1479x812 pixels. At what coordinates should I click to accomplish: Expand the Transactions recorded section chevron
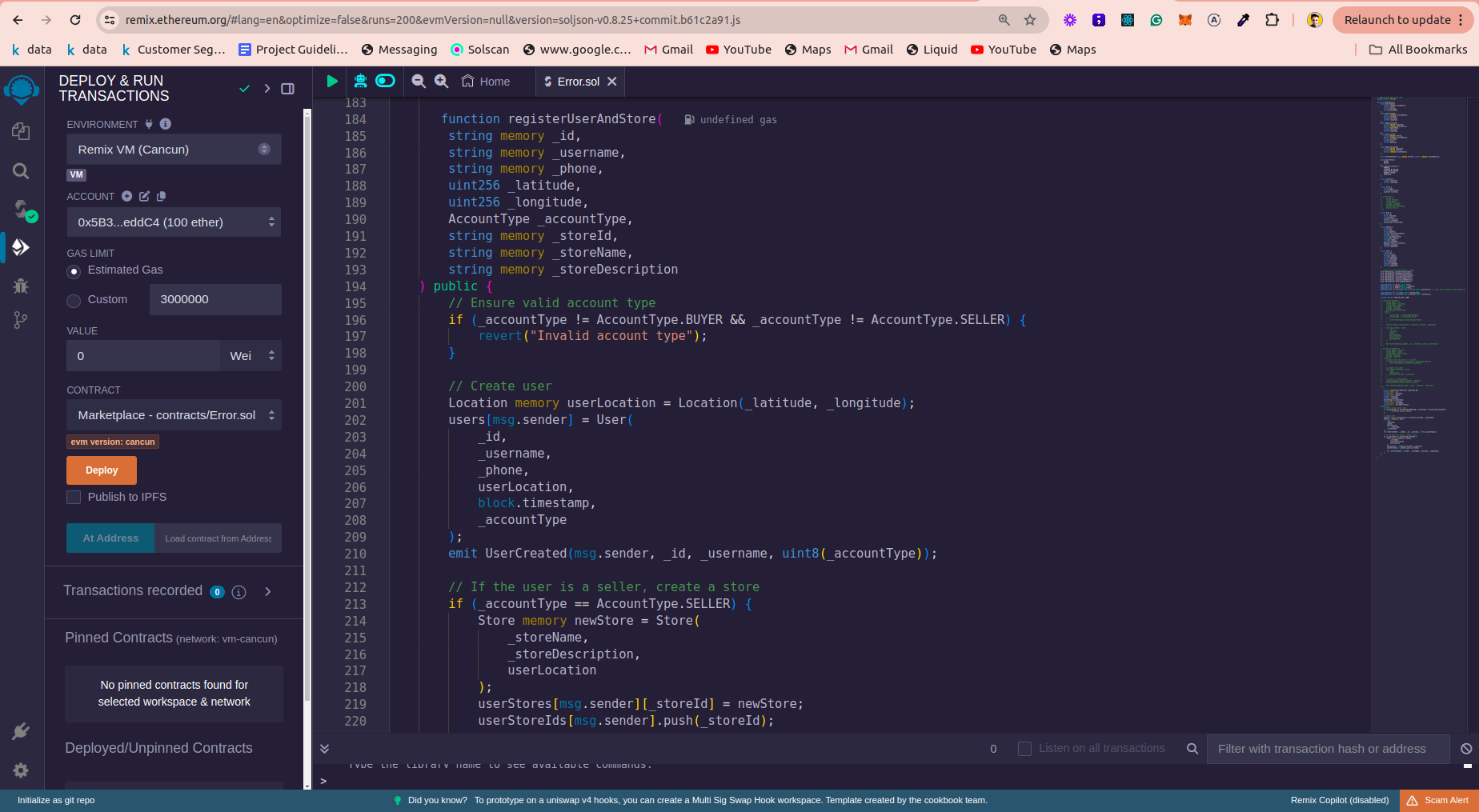(x=268, y=592)
